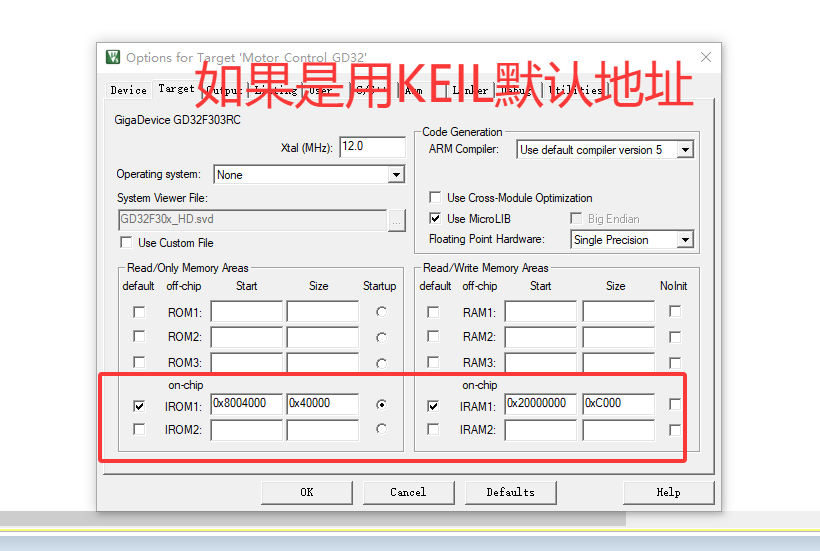Image resolution: width=820 pixels, height=551 pixels.
Task: Enable NoInit for IRAM2
Action: click(675, 430)
